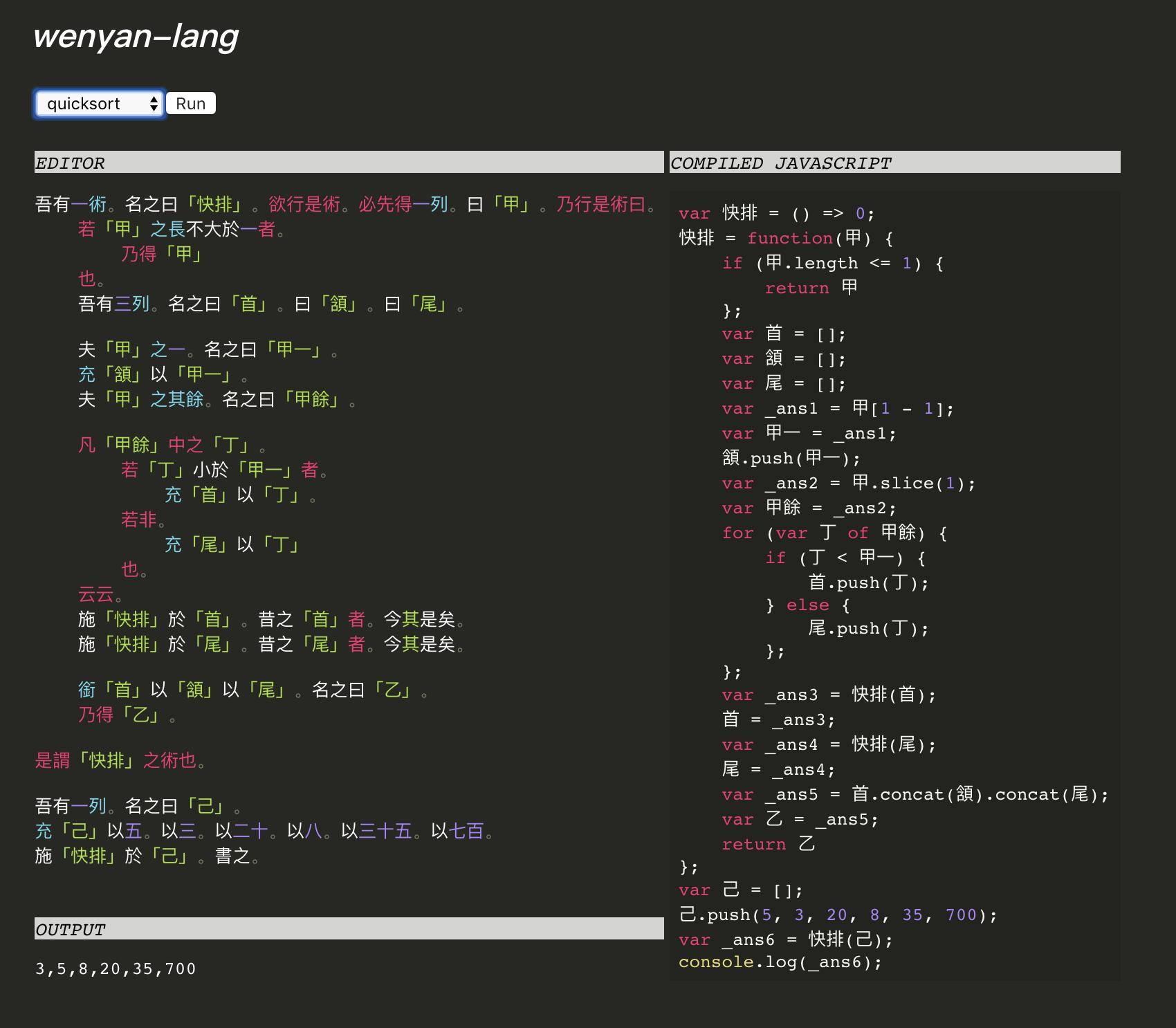1176x1028 pixels.
Task: Click compiled line var 首 = []
Action: click(784, 334)
